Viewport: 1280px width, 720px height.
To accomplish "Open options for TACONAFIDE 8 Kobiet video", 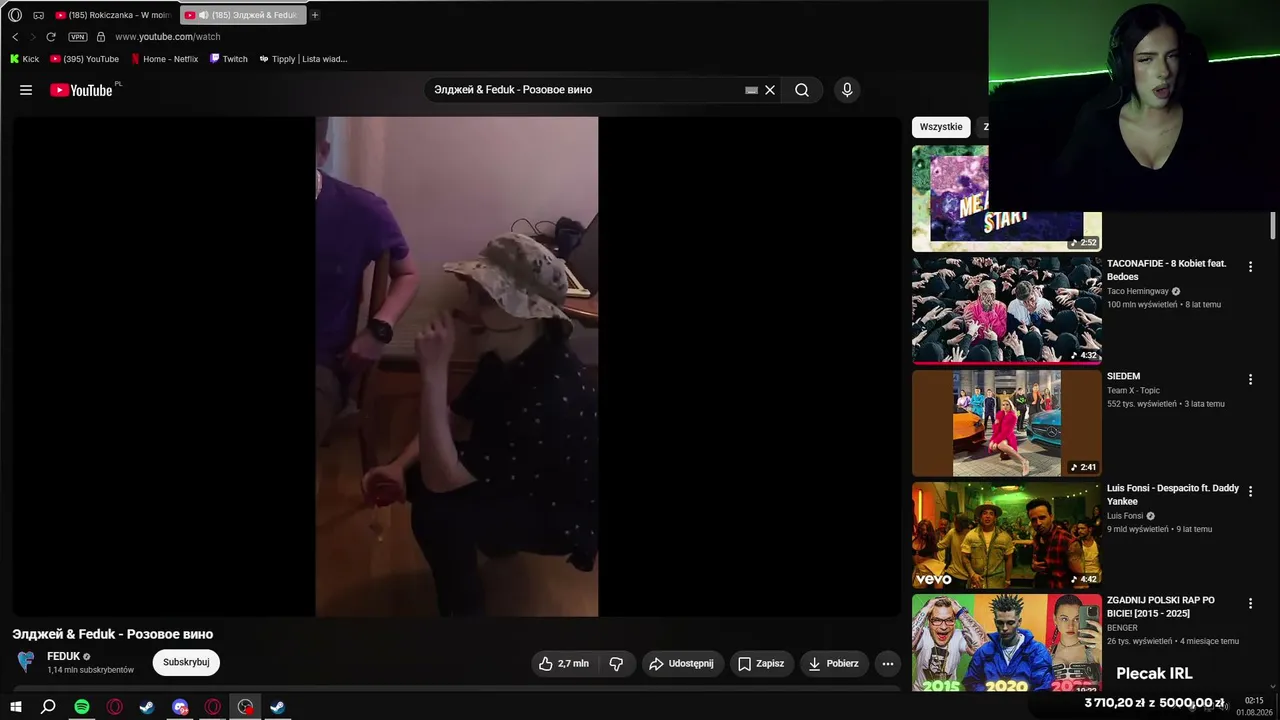I will pos(1250,267).
